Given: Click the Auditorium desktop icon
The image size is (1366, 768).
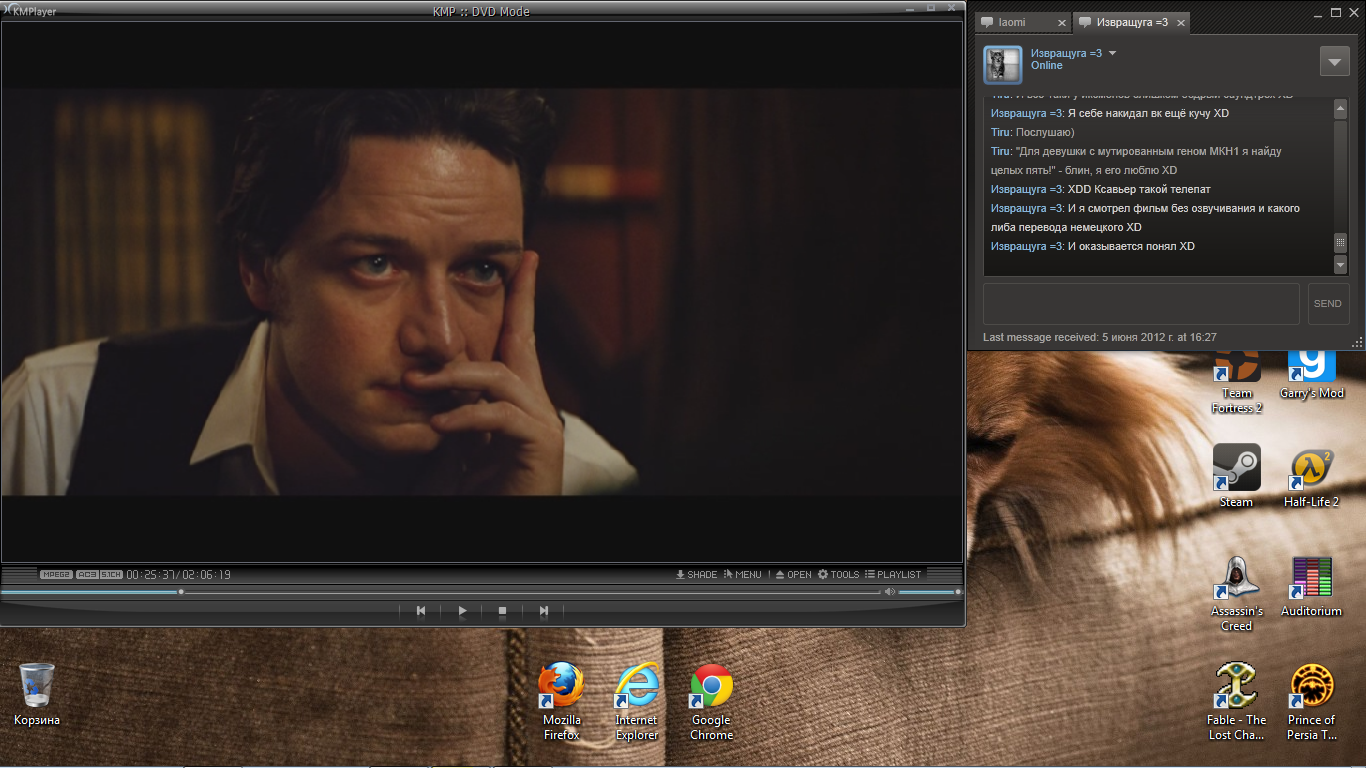Looking at the screenshot, I should coord(1312,586).
